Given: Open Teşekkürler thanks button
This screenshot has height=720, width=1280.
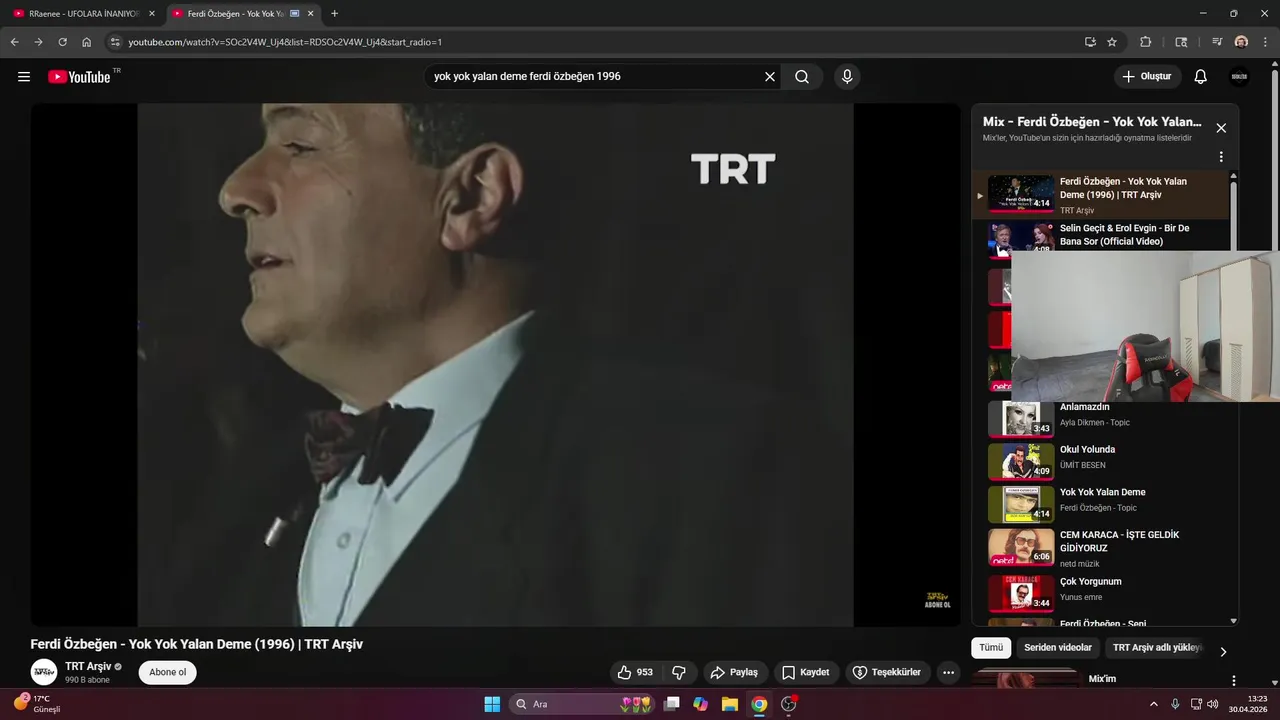Looking at the screenshot, I should (x=888, y=672).
